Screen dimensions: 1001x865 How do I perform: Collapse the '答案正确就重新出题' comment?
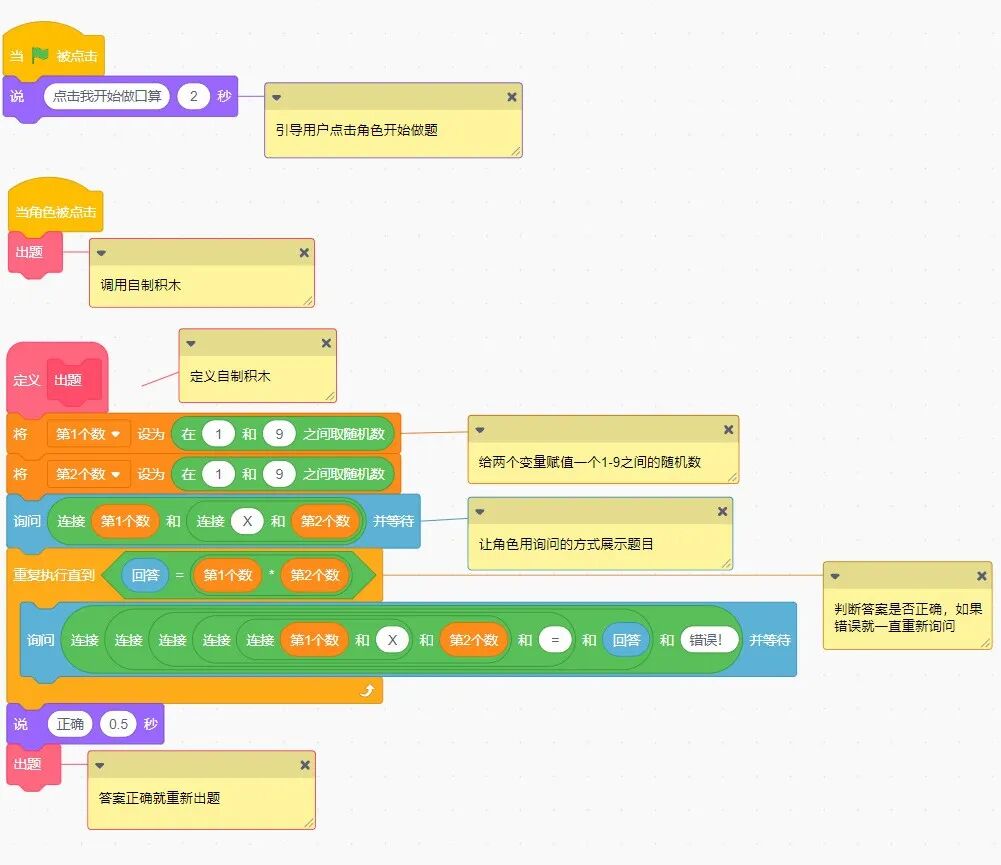(x=100, y=765)
